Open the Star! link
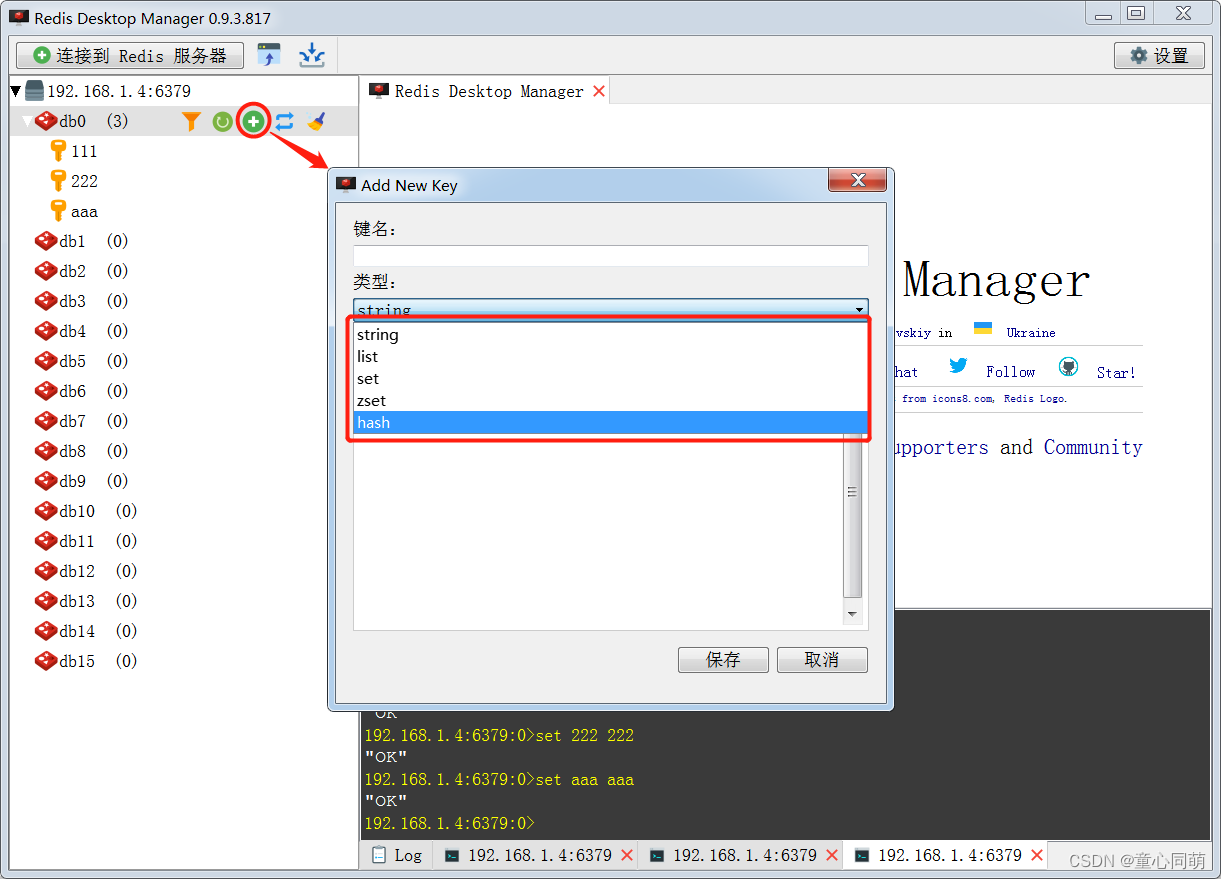The height and width of the screenshot is (879, 1221). coord(1116,373)
